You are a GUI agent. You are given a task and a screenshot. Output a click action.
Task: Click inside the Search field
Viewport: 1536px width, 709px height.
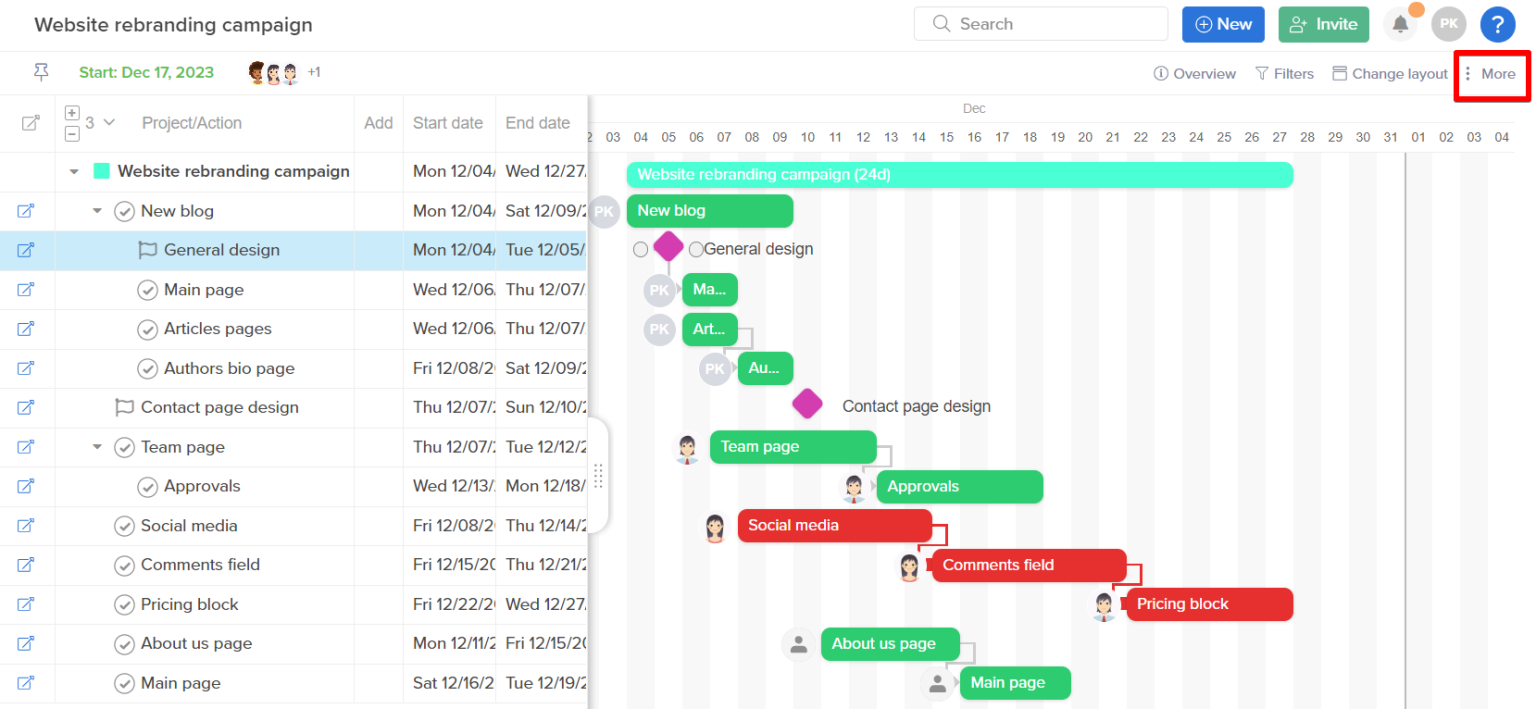(x=1040, y=23)
